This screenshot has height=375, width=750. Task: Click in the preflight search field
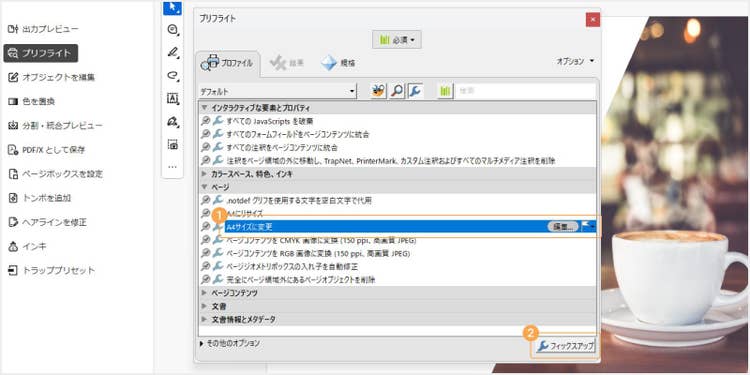525,90
